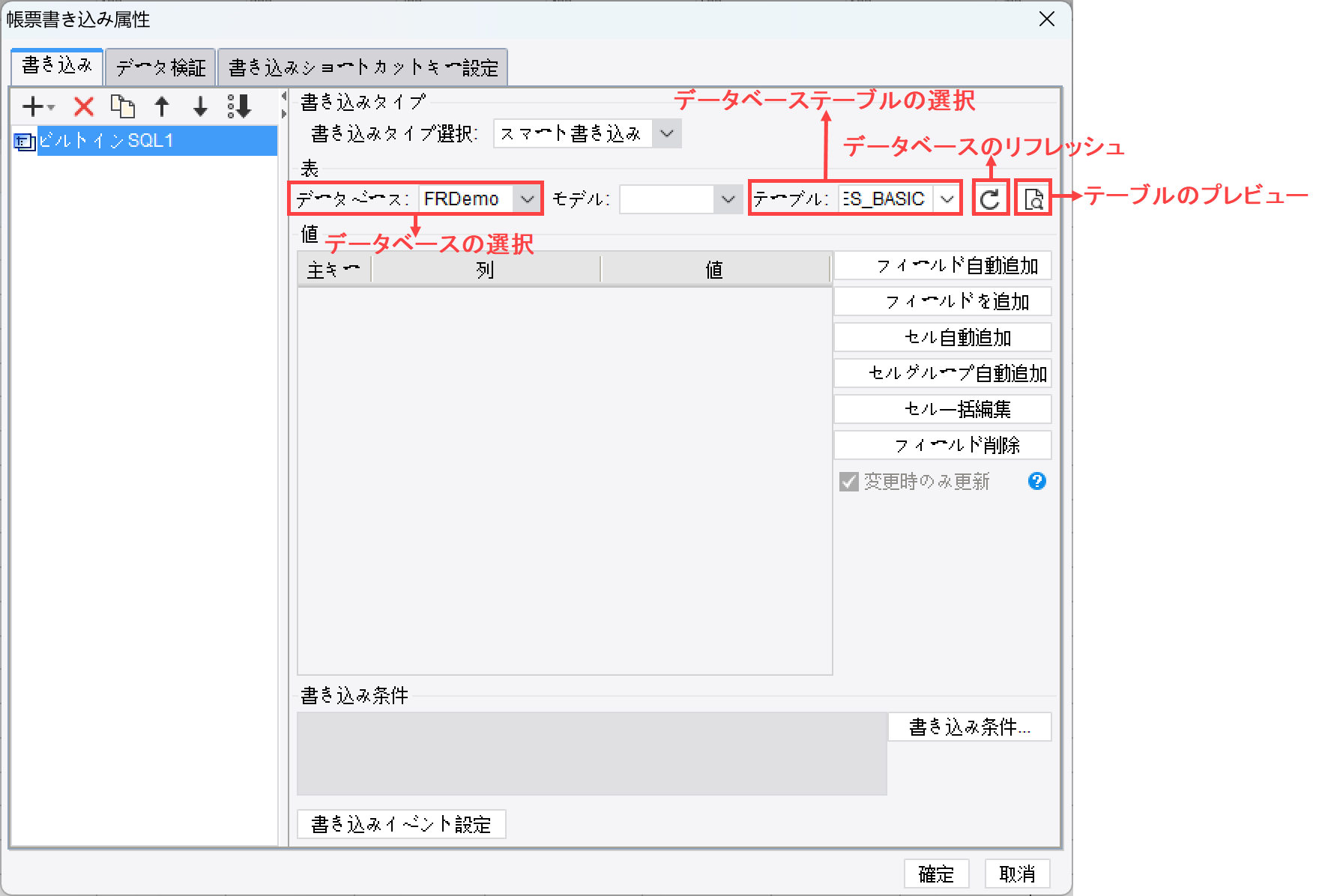This screenshot has width=1328, height=896.
Task: Select ビルトインSQL1 in the list
Action: pos(145,141)
